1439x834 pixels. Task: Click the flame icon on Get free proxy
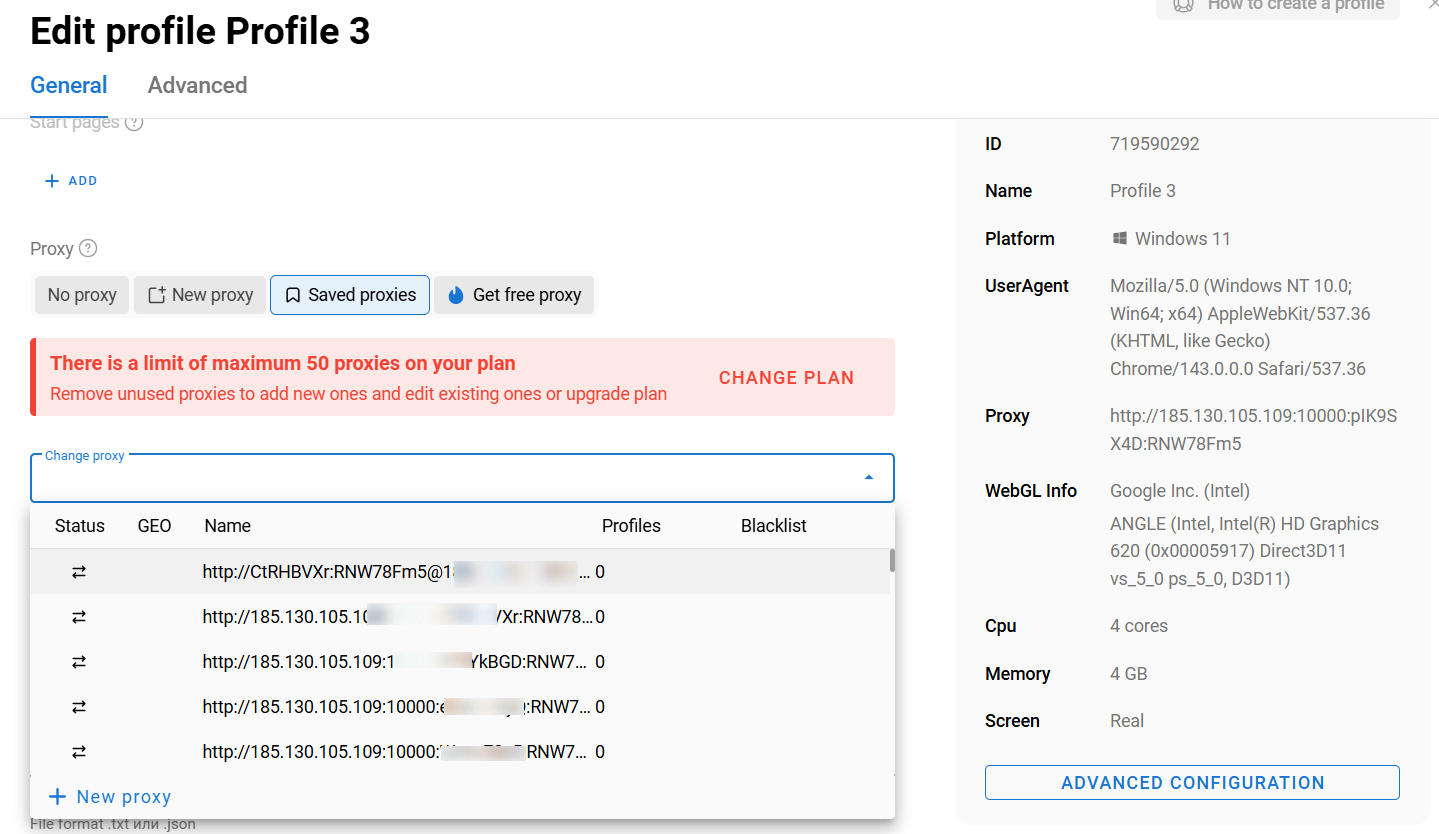[456, 295]
